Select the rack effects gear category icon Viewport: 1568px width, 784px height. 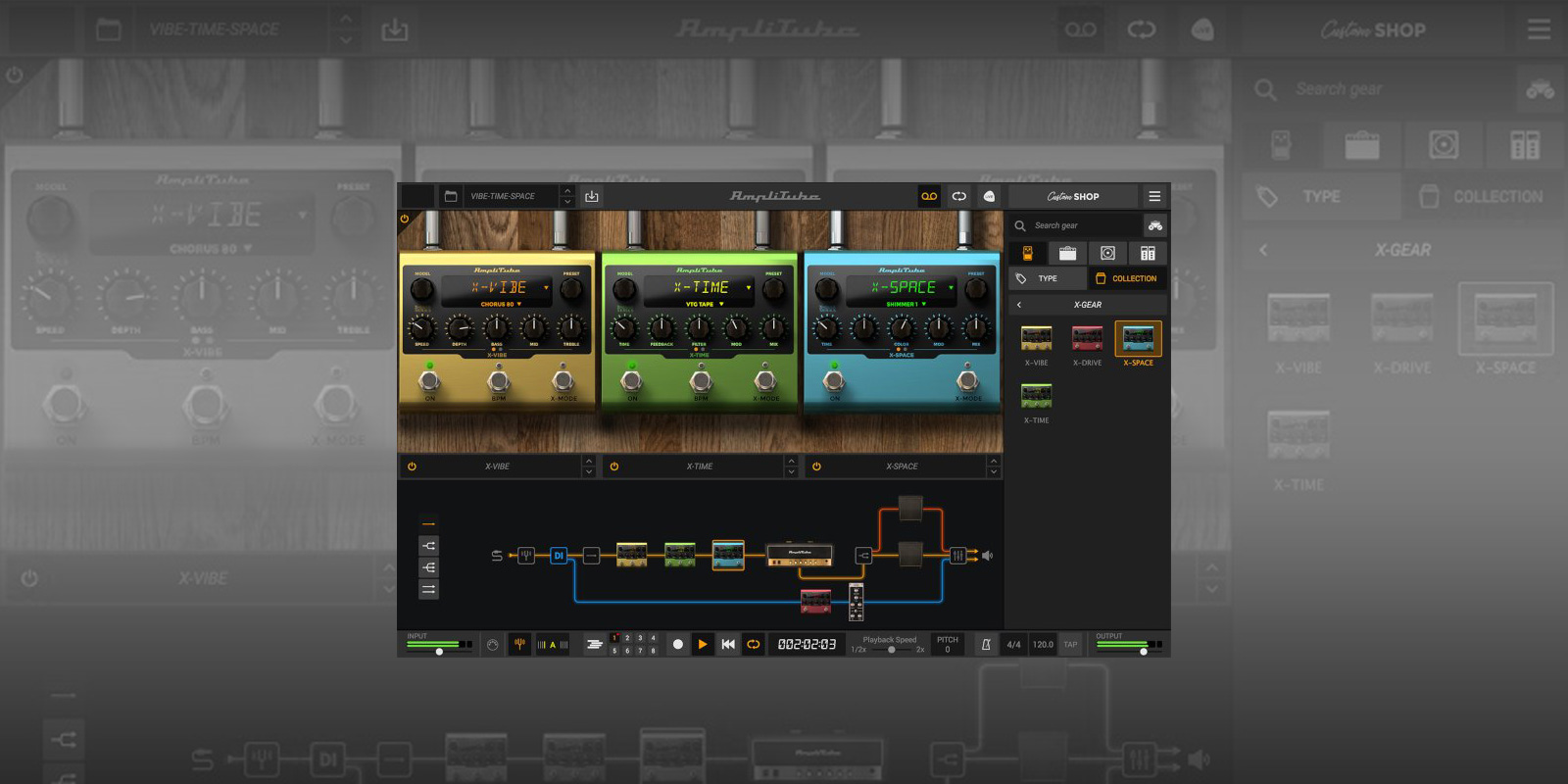[x=1148, y=253]
